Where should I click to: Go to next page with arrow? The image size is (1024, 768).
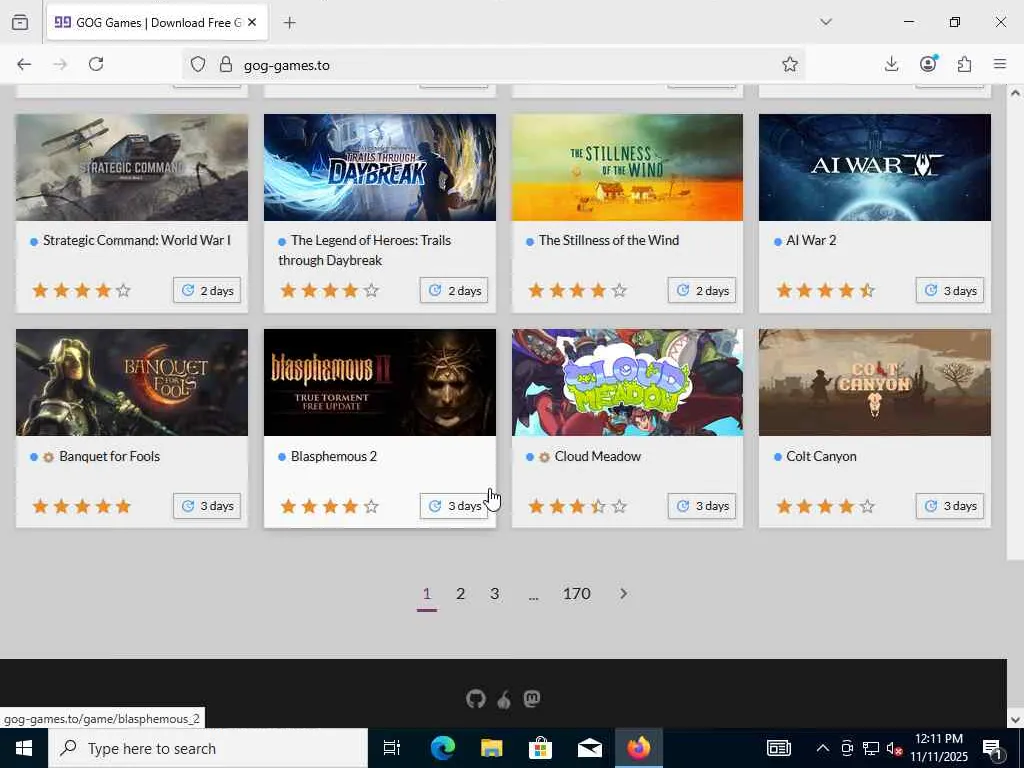point(623,594)
